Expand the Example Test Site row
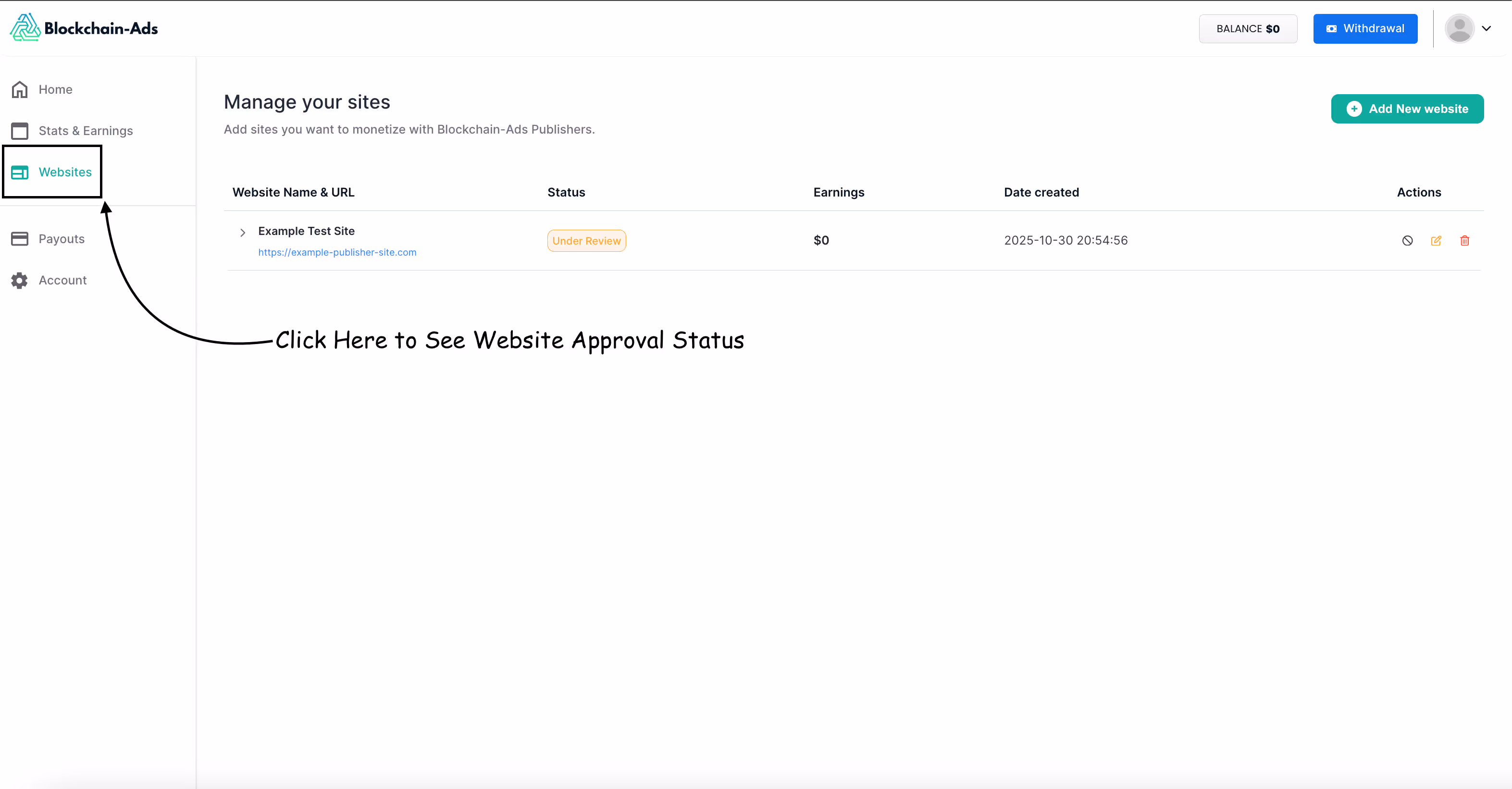This screenshot has width=1512, height=789. 242,233
